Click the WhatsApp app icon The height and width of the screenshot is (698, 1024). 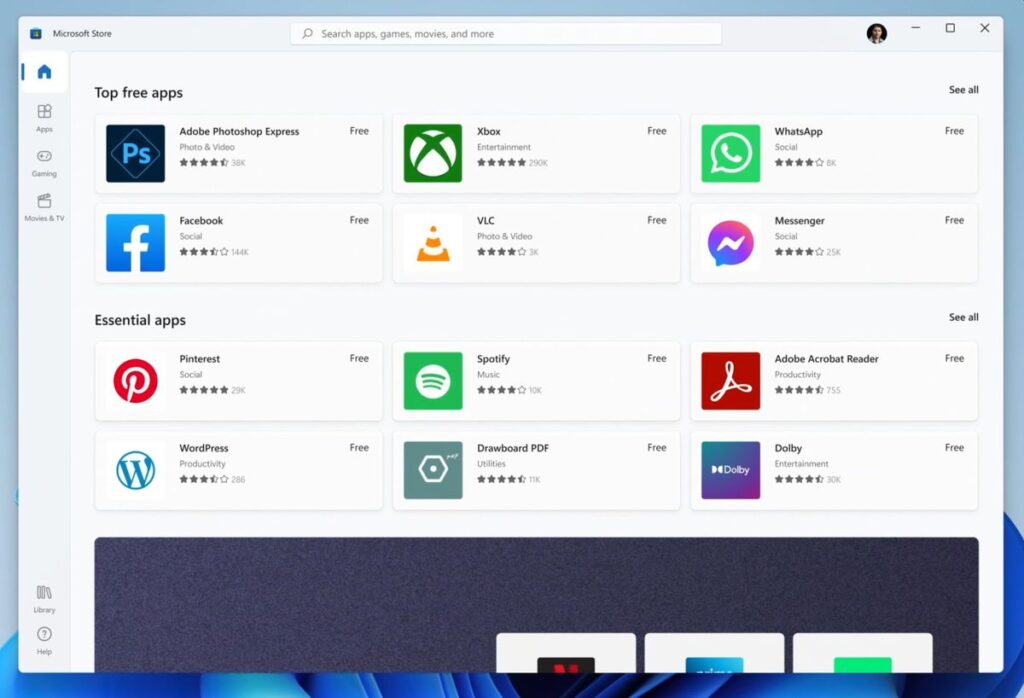click(x=730, y=153)
